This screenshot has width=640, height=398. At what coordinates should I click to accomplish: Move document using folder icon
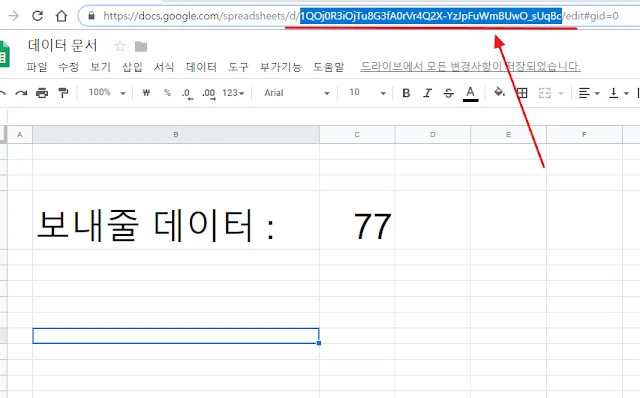(141, 47)
